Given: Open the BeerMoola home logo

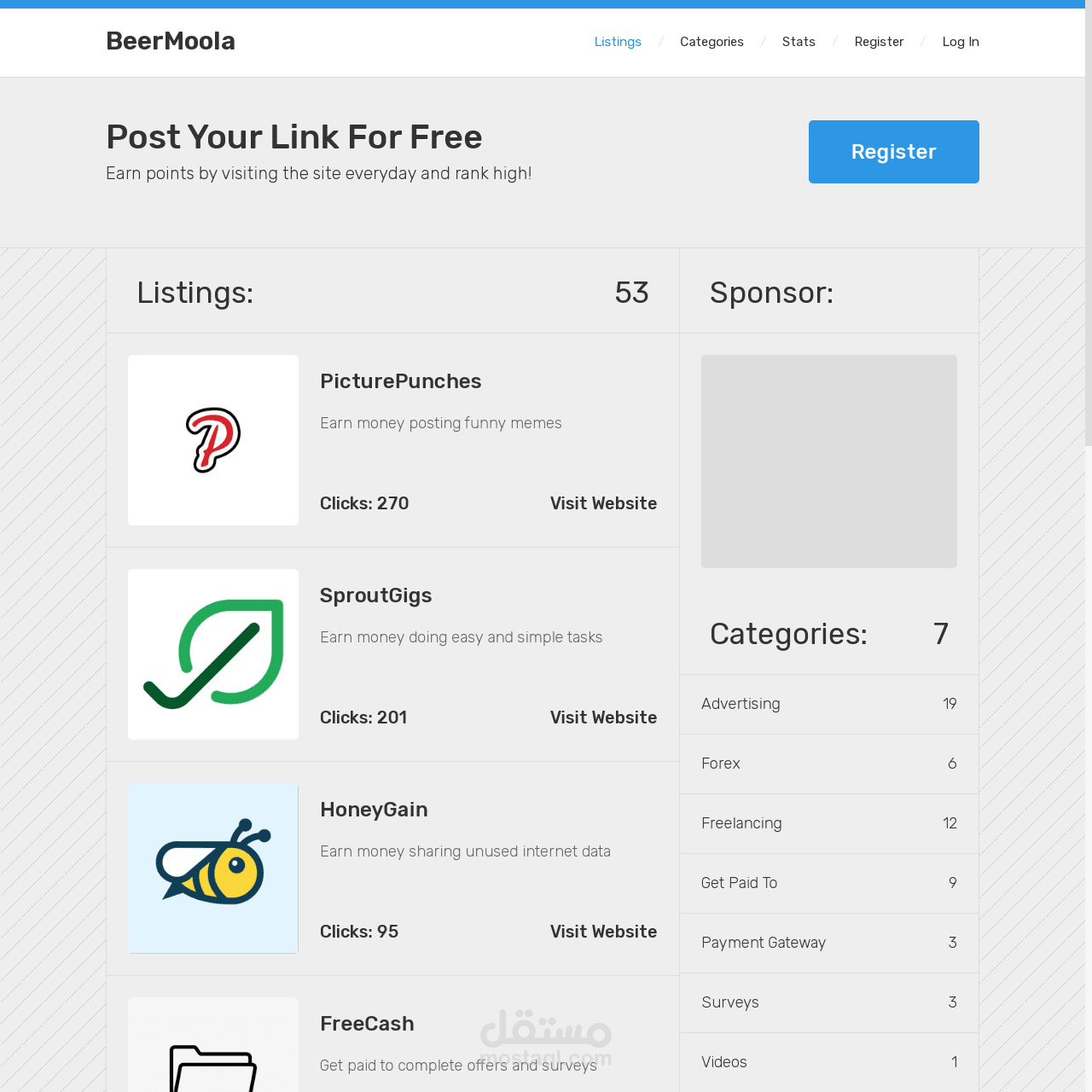Looking at the screenshot, I should pyautogui.click(x=171, y=41).
